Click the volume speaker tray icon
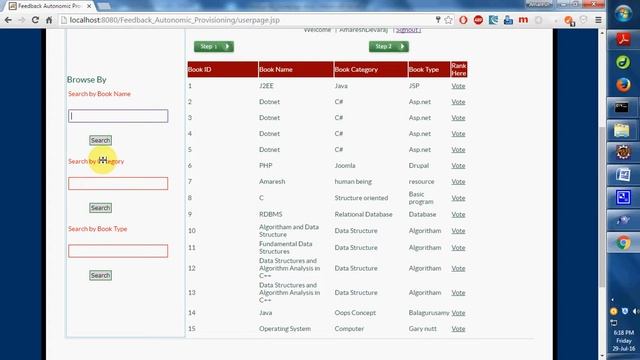This screenshot has width=640, height=360. 636,311
